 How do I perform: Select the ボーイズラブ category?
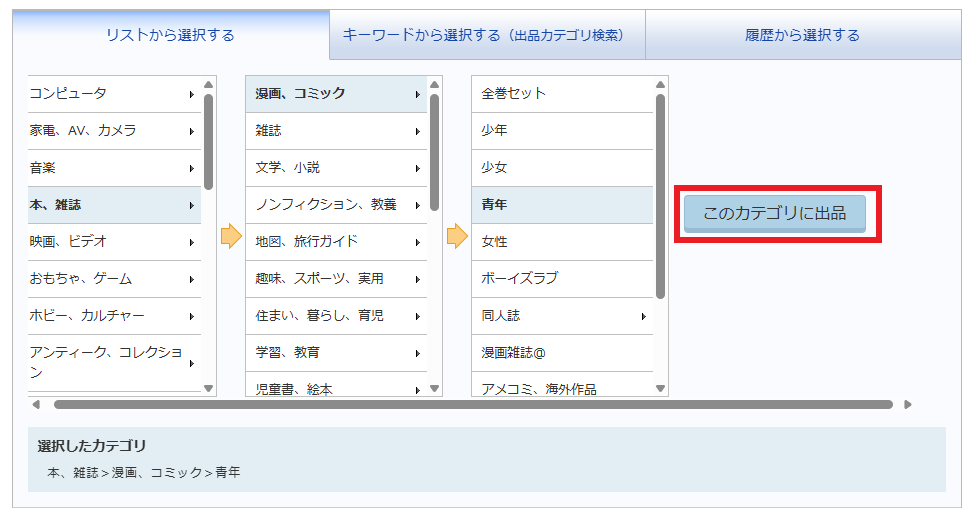point(560,279)
